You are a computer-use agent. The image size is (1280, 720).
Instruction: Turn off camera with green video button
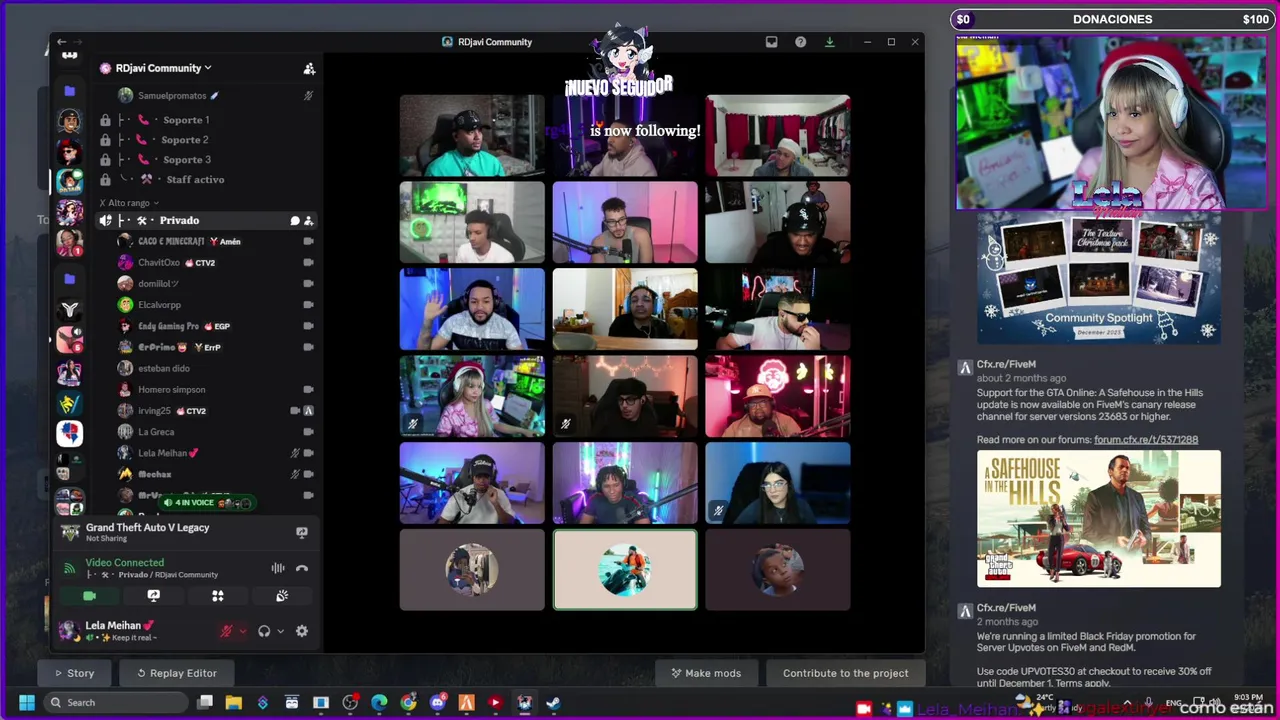(89, 596)
